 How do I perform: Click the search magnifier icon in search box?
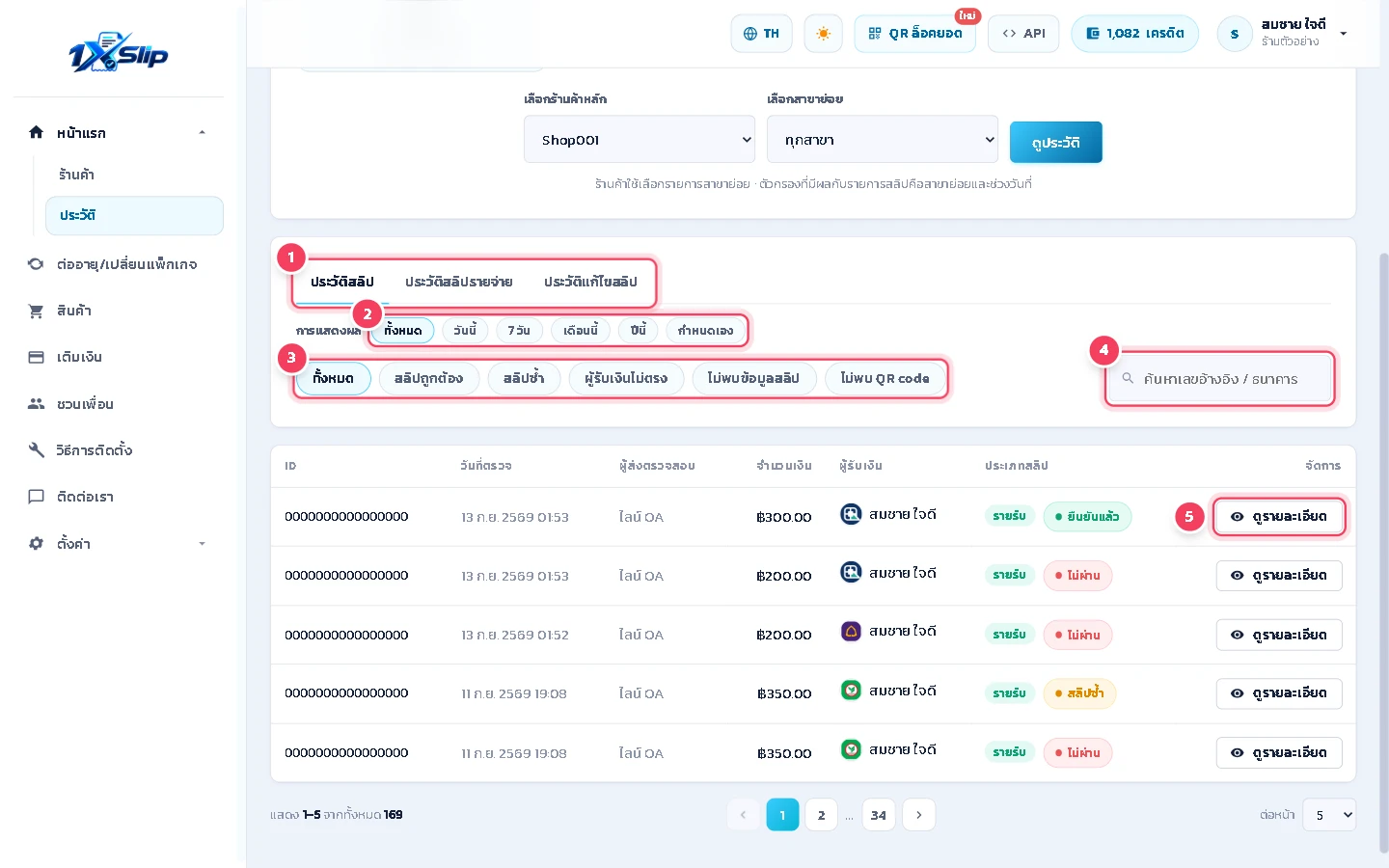(1127, 378)
